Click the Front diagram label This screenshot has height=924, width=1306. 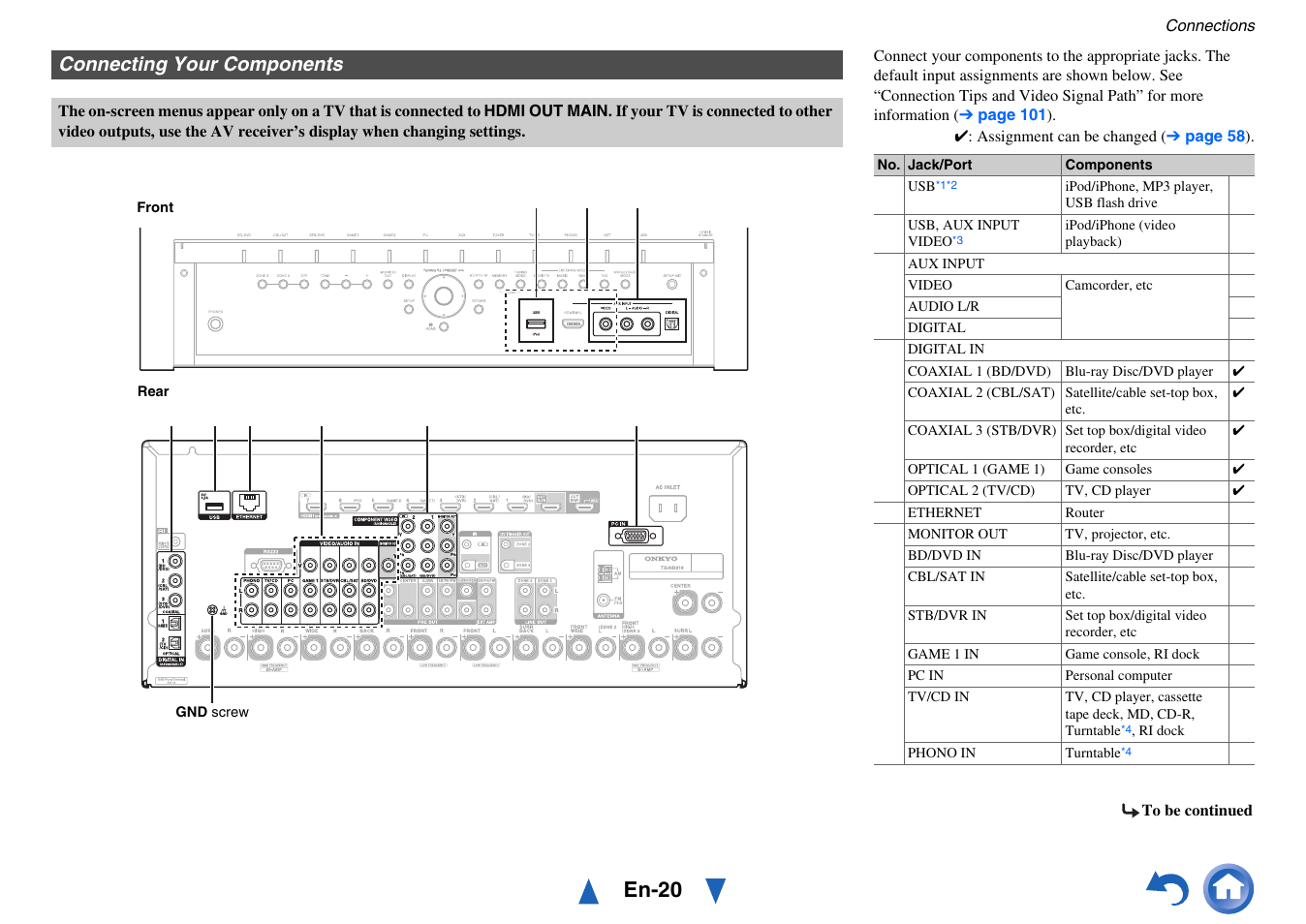pos(155,207)
